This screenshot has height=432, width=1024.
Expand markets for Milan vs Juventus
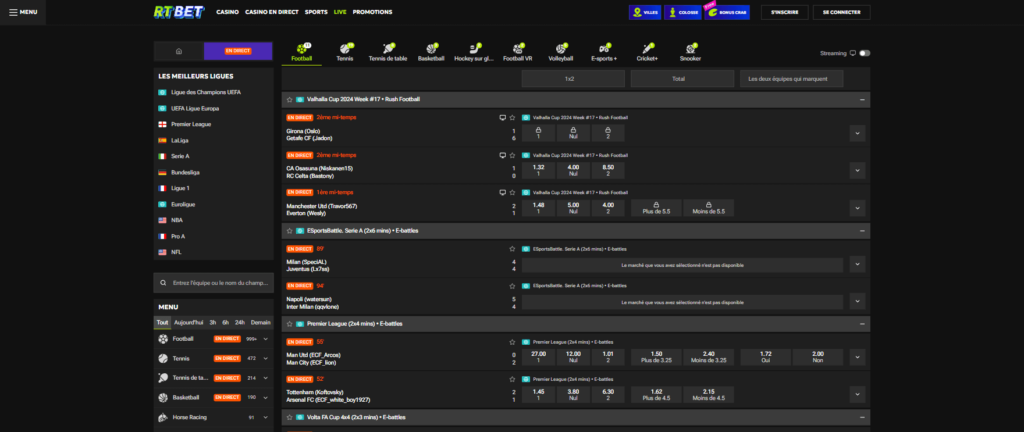pos(857,264)
